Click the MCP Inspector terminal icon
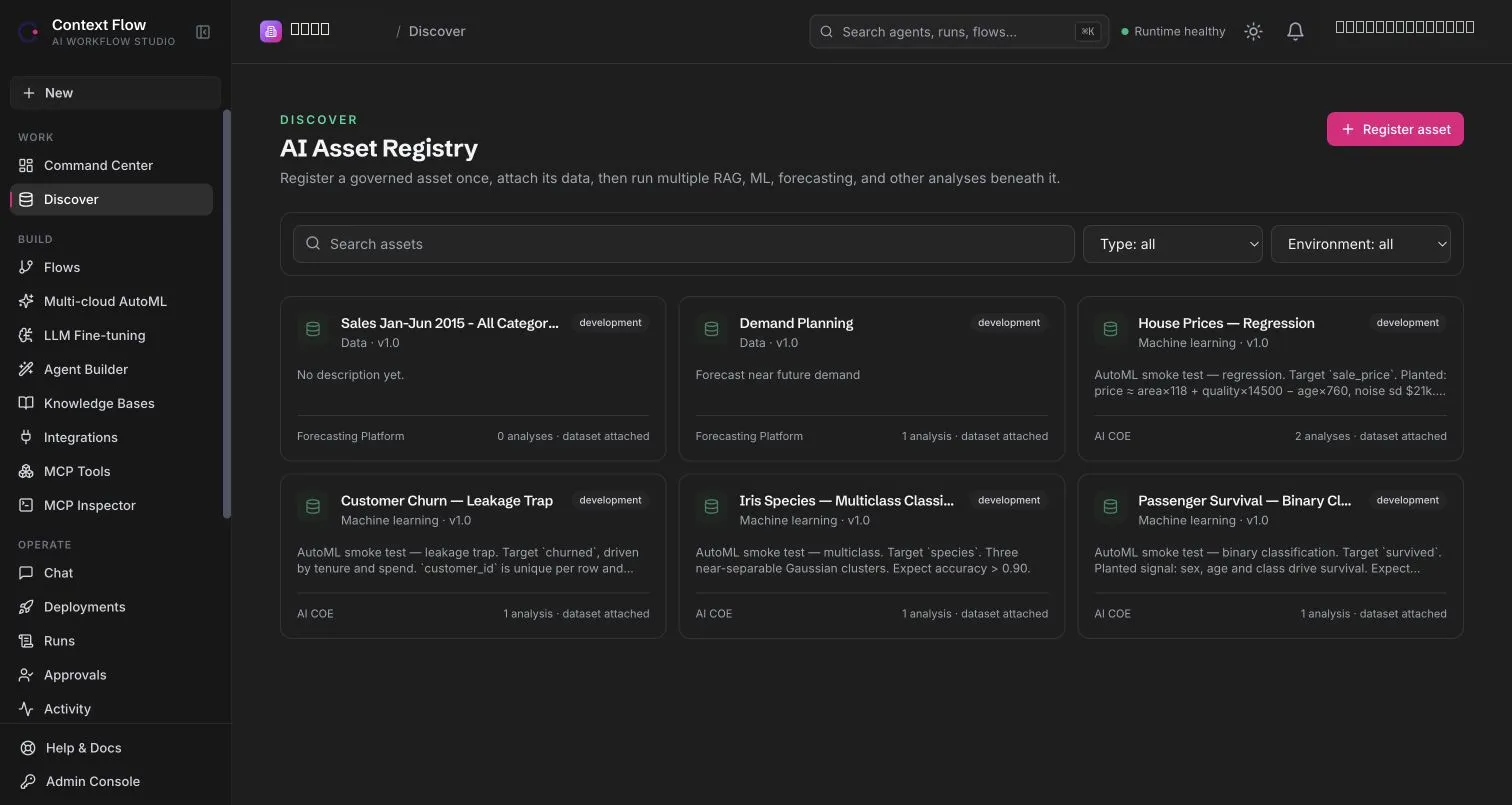Viewport: 1512px width, 805px height. coord(26,505)
